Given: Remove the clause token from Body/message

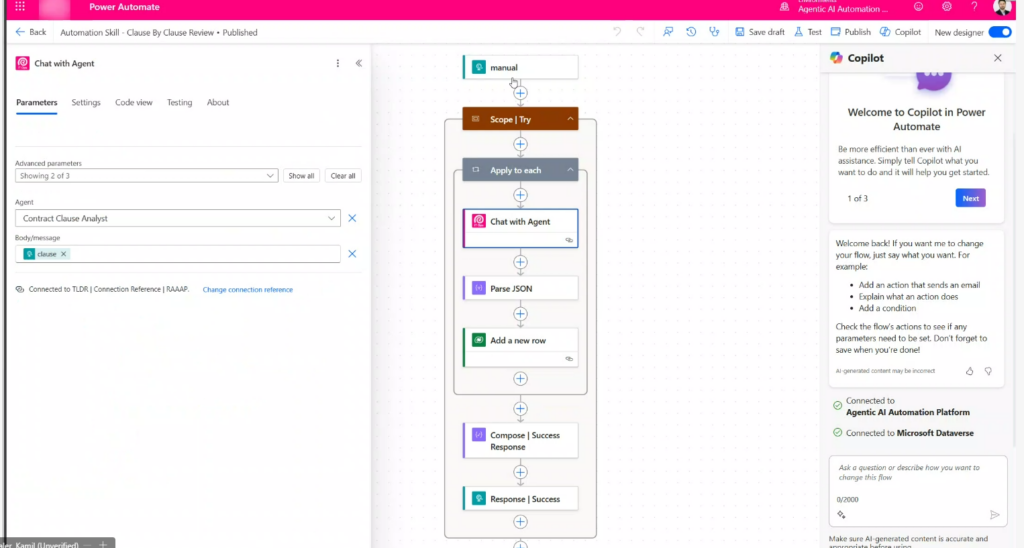Looking at the screenshot, I should coord(63,254).
